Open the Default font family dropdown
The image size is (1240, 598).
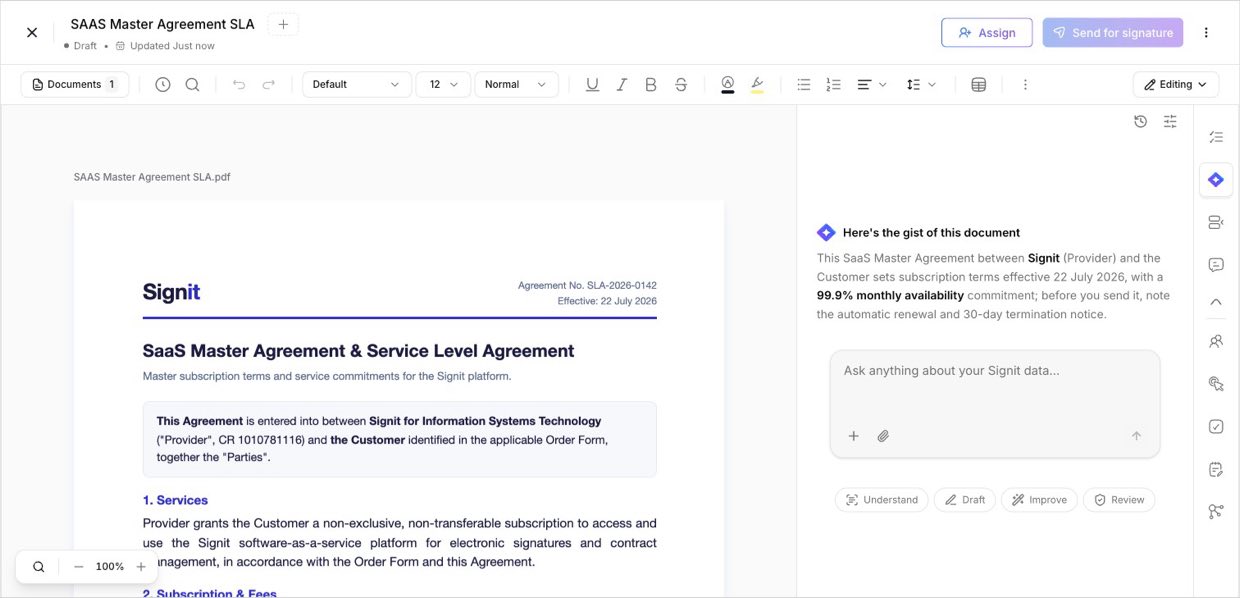coord(357,85)
